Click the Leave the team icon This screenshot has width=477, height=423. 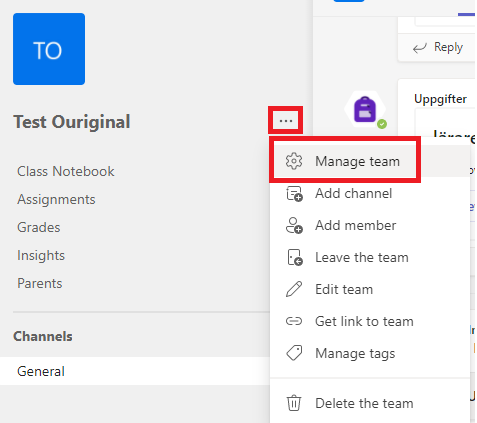click(x=294, y=257)
